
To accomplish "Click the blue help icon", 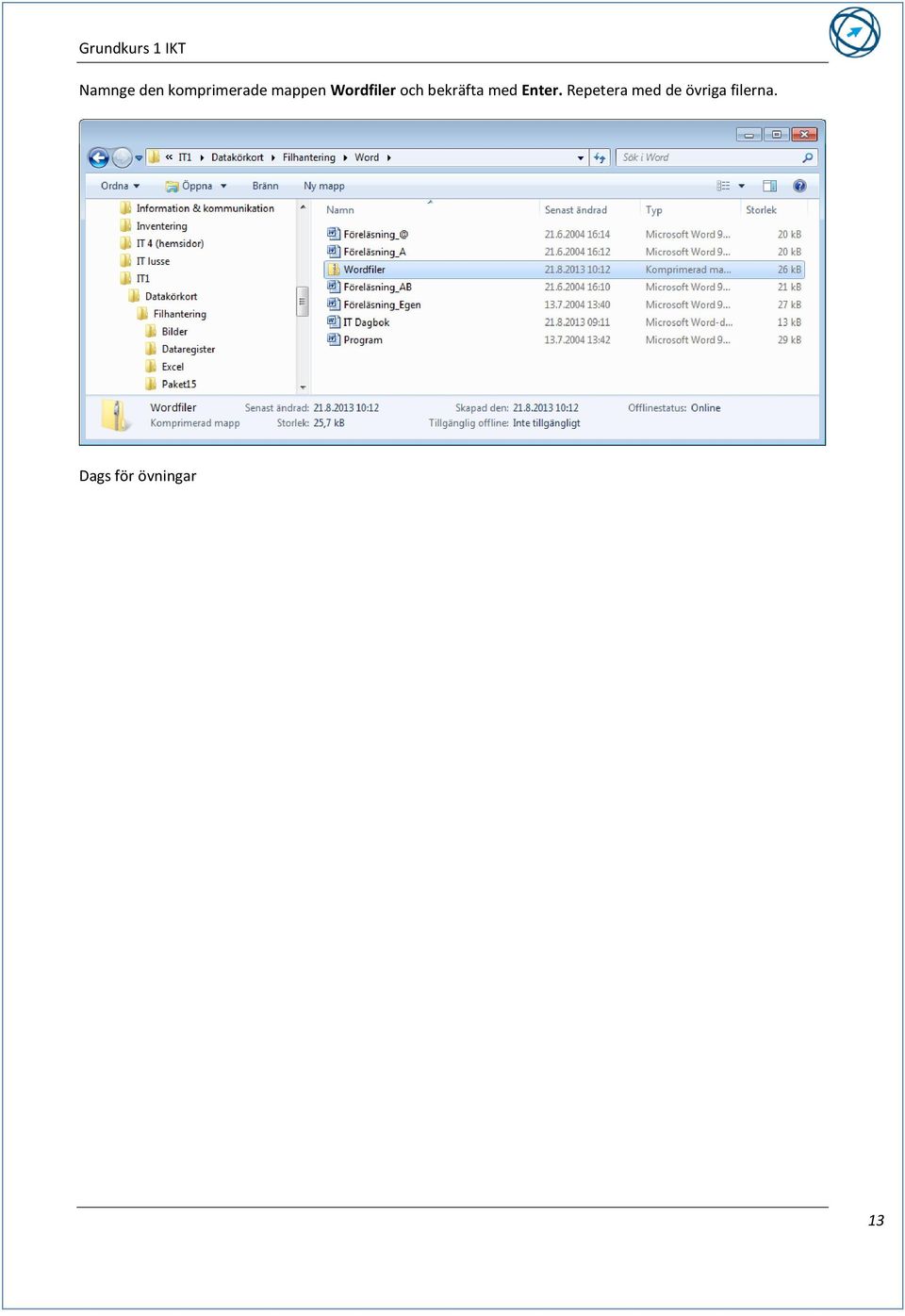I will coord(799,186).
